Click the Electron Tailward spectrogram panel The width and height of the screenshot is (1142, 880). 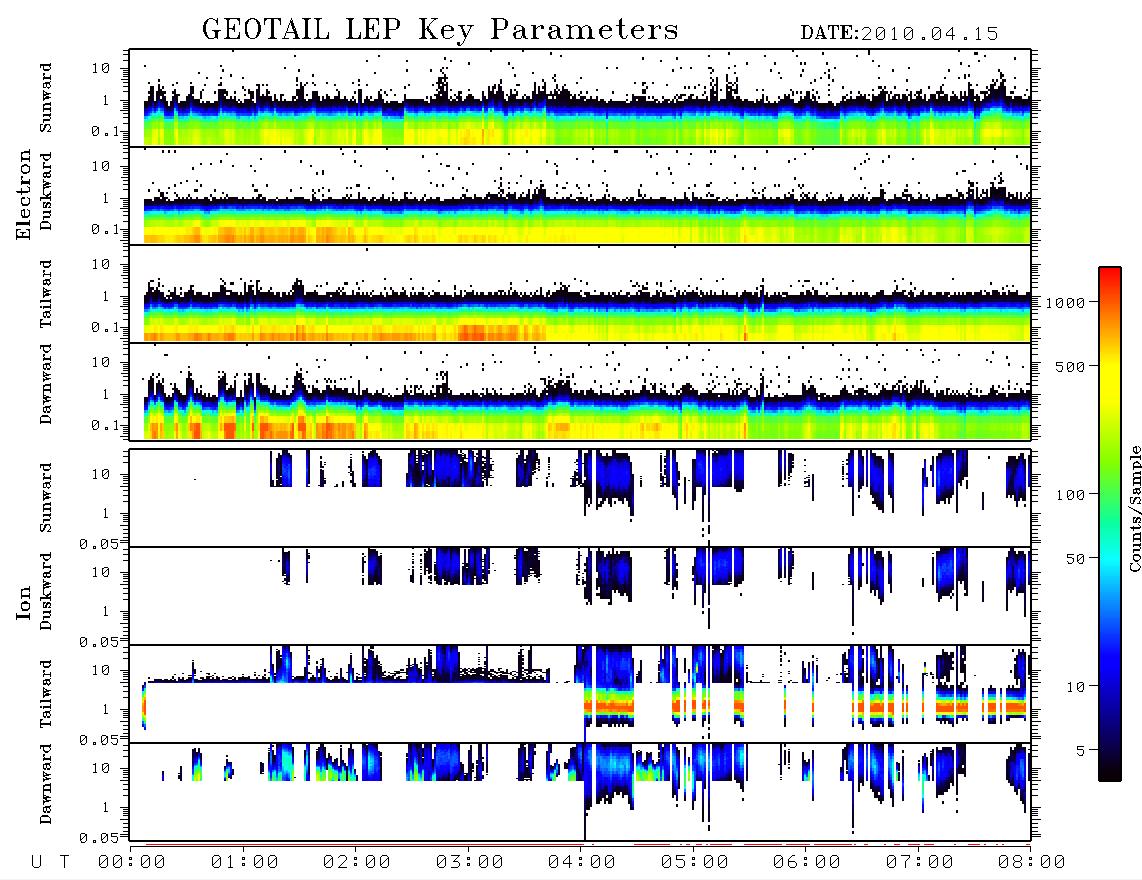[x=580, y=294]
